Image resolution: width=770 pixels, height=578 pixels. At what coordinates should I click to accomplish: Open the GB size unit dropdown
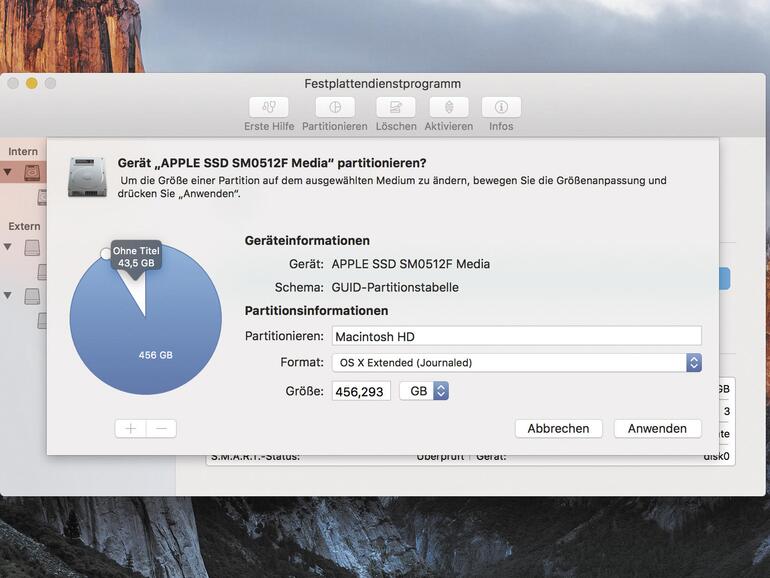pyautogui.click(x=424, y=391)
